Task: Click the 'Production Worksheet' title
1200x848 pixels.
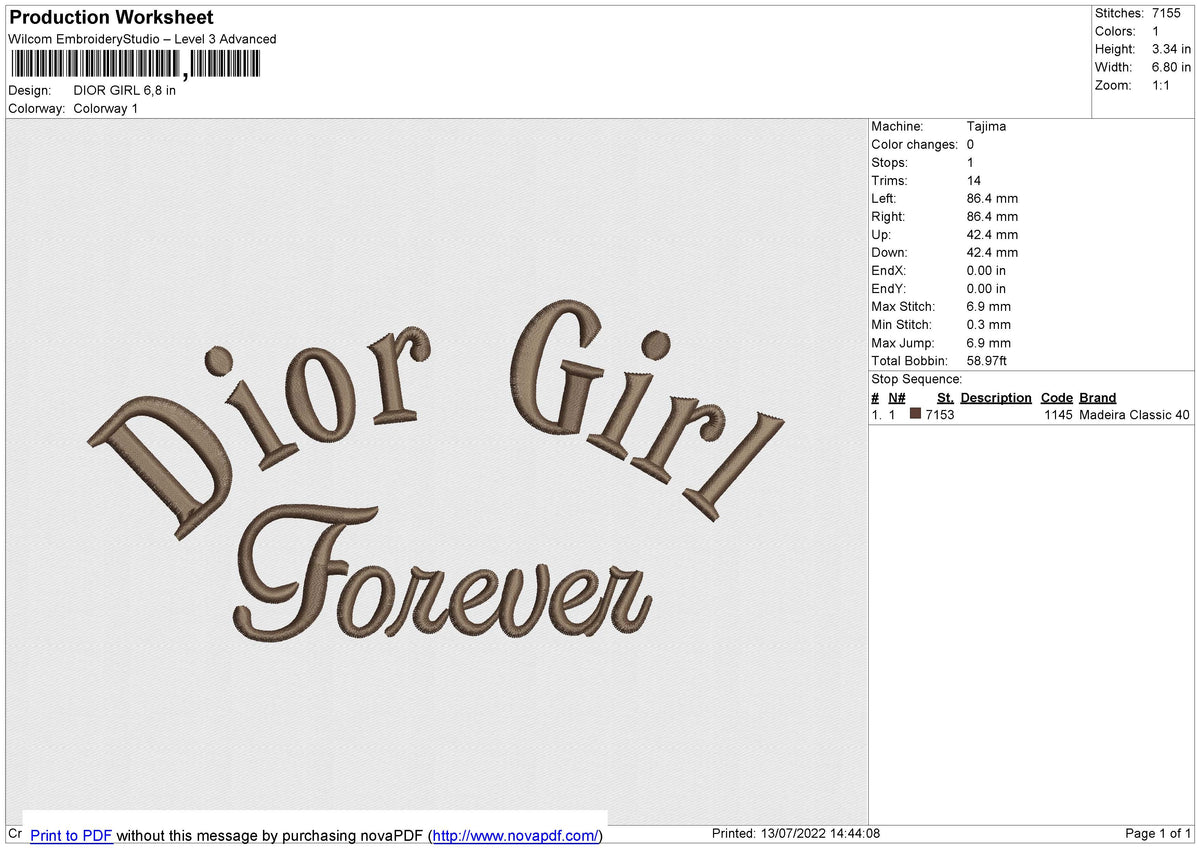Action: (x=111, y=18)
